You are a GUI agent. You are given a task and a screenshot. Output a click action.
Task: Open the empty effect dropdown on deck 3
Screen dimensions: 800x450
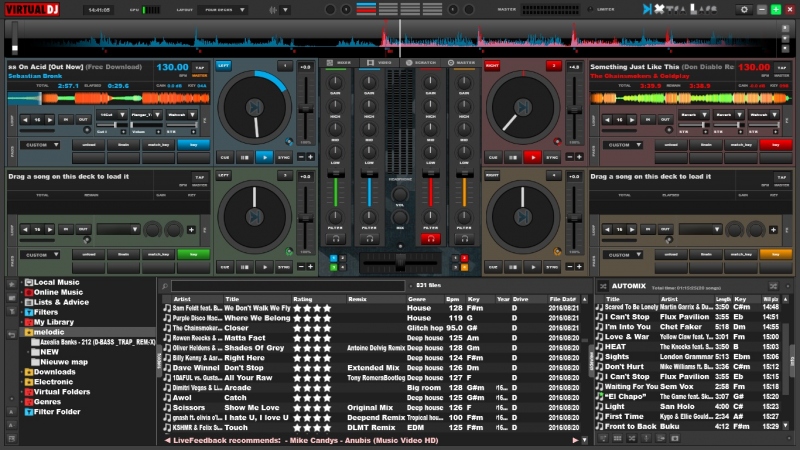(x=118, y=230)
